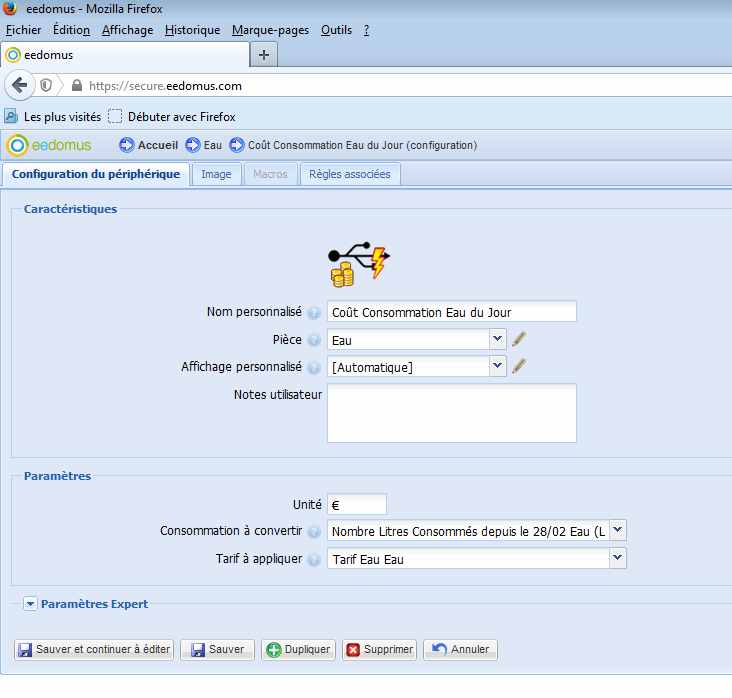The height and width of the screenshot is (698, 732).
Task: Click the Firefox back arrow button
Action: pyautogui.click(x=19, y=86)
